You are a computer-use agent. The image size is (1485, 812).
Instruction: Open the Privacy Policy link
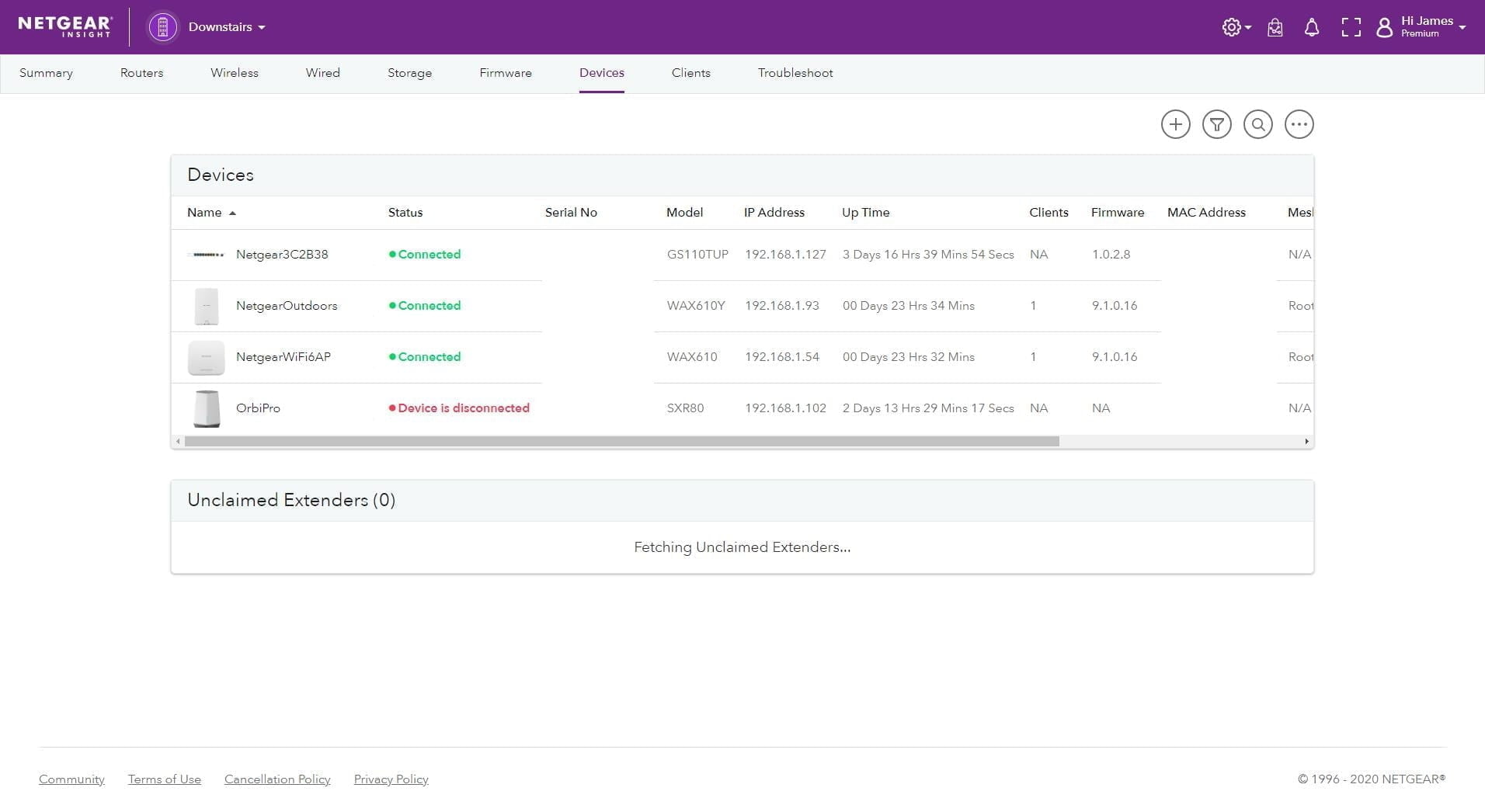tap(391, 779)
